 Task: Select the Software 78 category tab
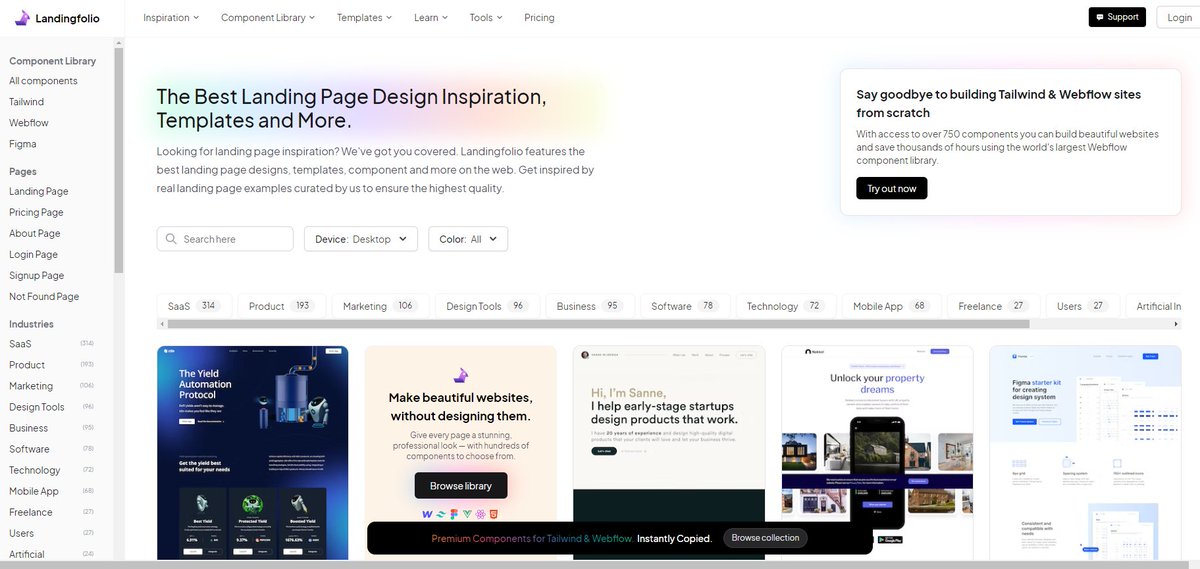pos(685,306)
